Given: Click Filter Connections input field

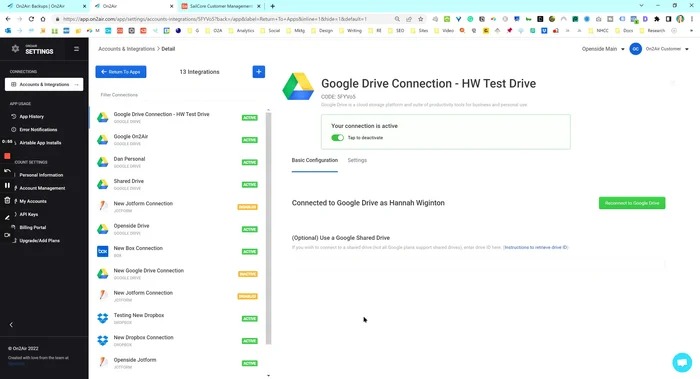Looking at the screenshot, I should pyautogui.click(x=179, y=95).
